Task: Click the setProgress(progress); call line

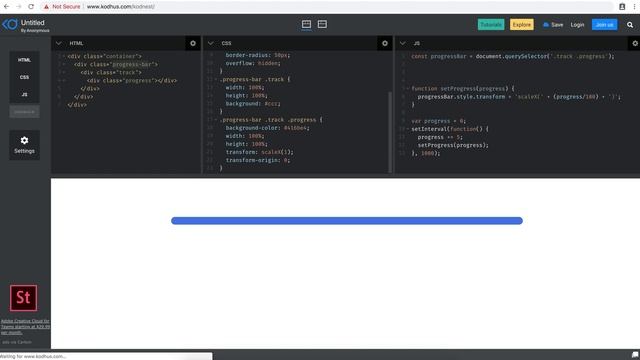Action: coord(453,145)
